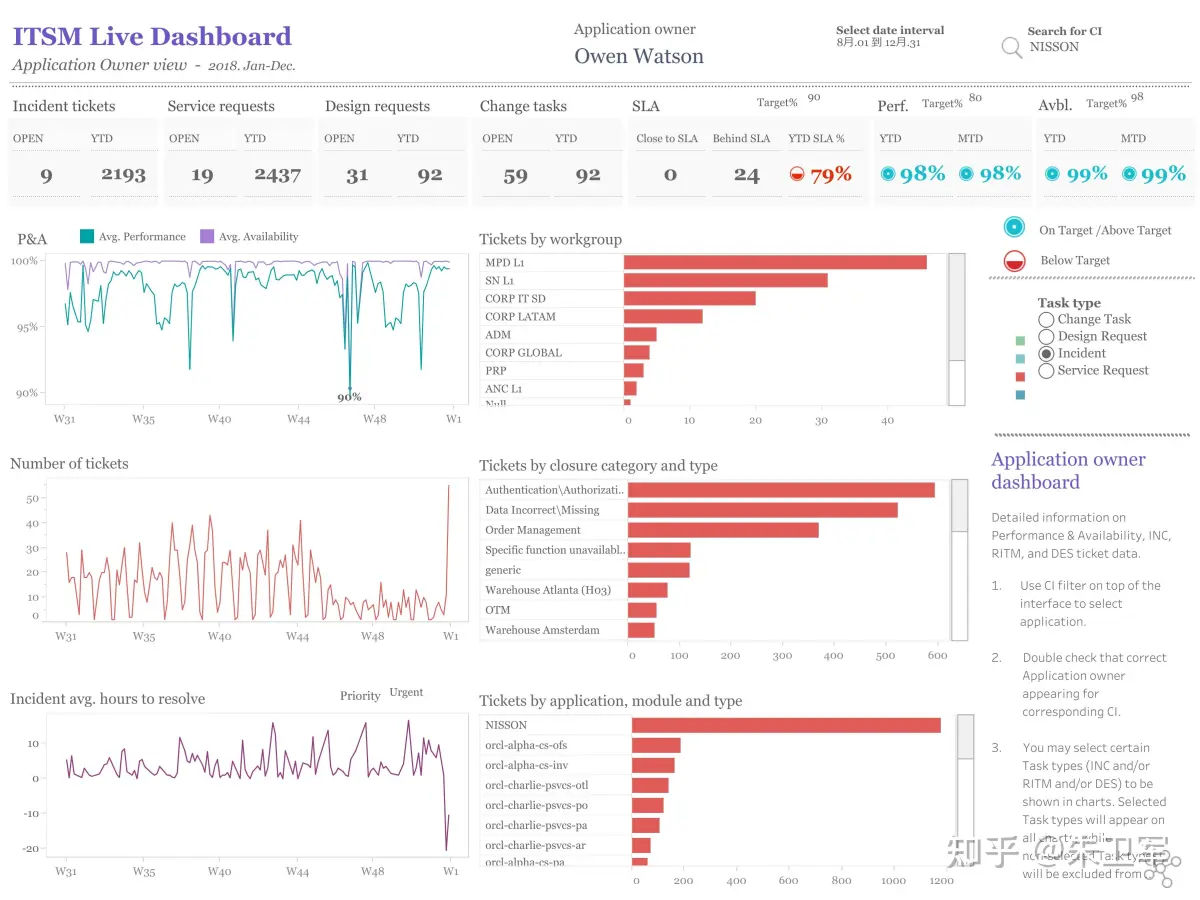Click the Application owner dashboard heading

coord(1068,471)
